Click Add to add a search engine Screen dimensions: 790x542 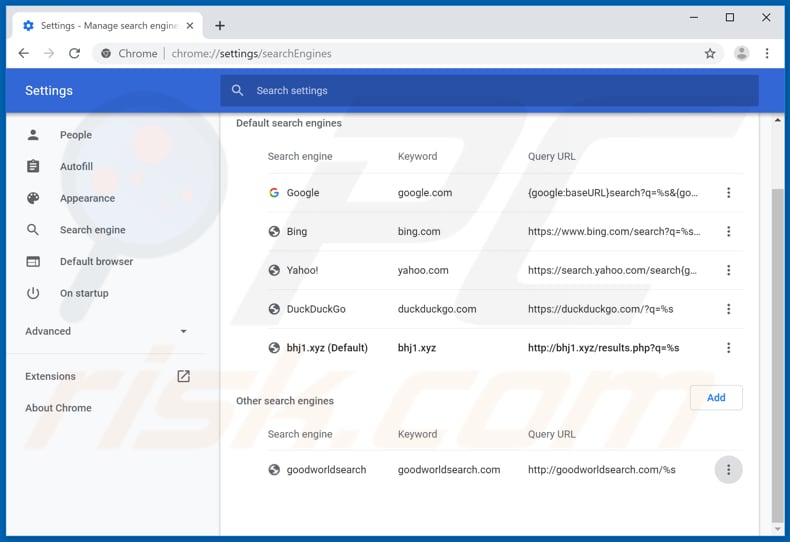point(716,398)
